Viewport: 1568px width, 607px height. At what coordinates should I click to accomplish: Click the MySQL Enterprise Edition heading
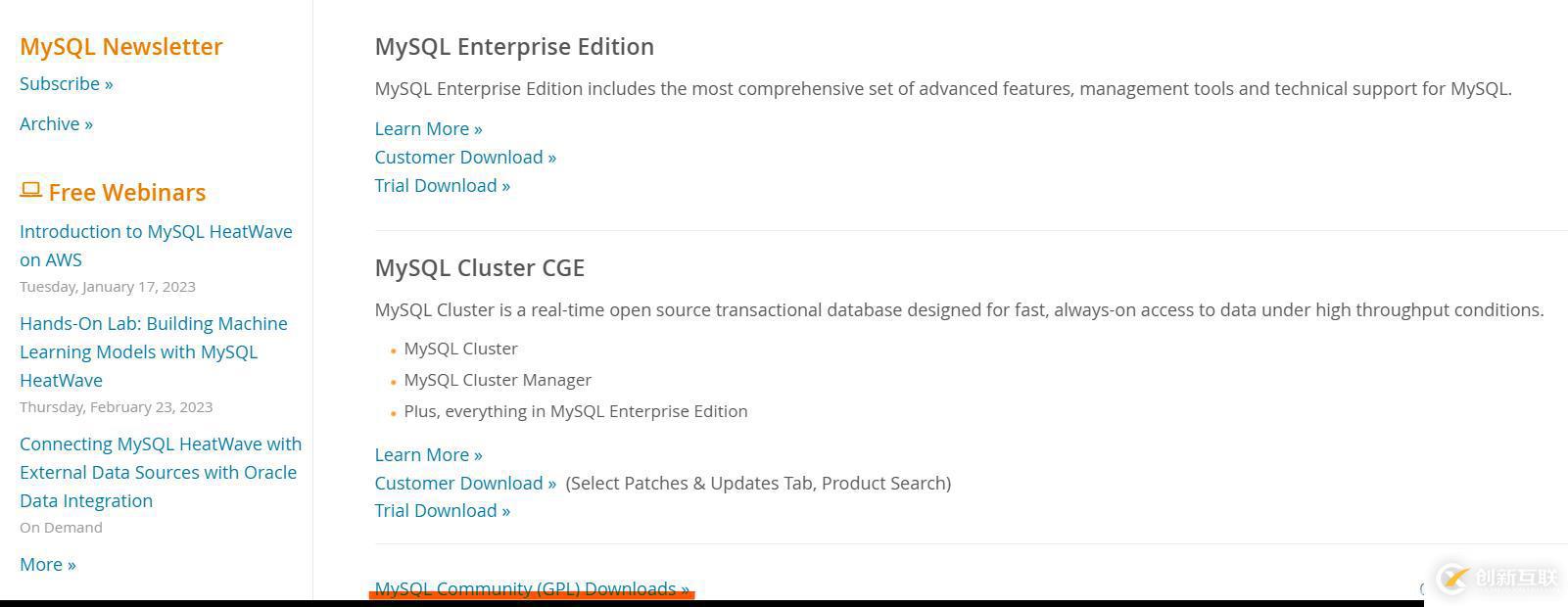(x=514, y=47)
